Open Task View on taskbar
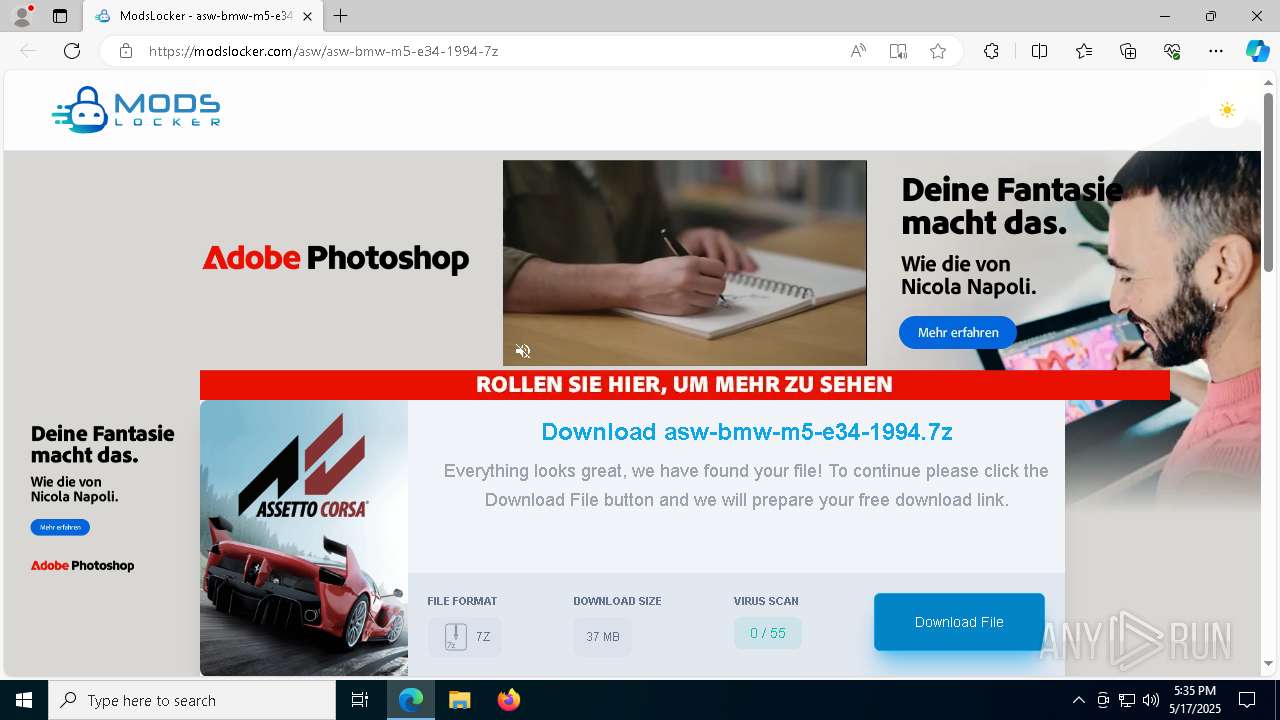1280x720 pixels. click(x=360, y=700)
